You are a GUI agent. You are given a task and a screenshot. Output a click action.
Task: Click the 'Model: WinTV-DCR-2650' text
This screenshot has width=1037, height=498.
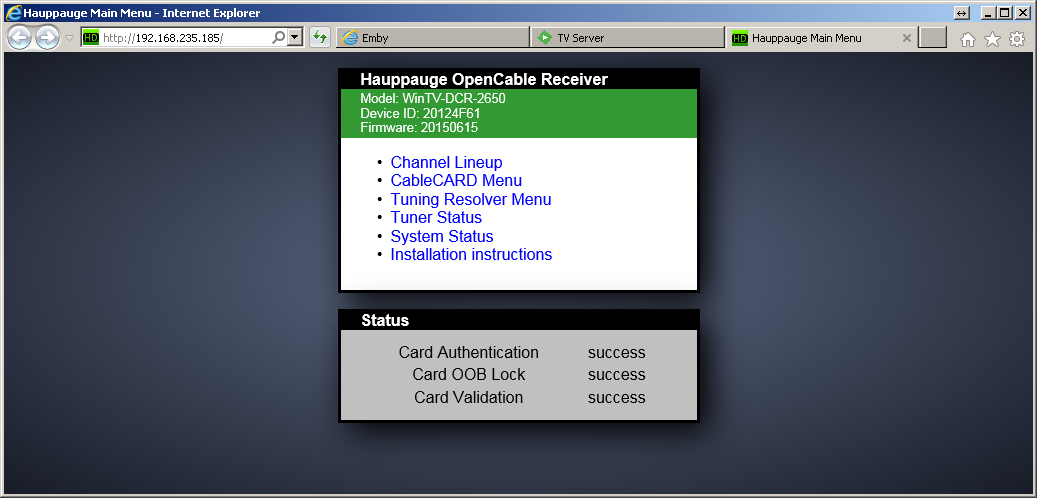coord(433,99)
